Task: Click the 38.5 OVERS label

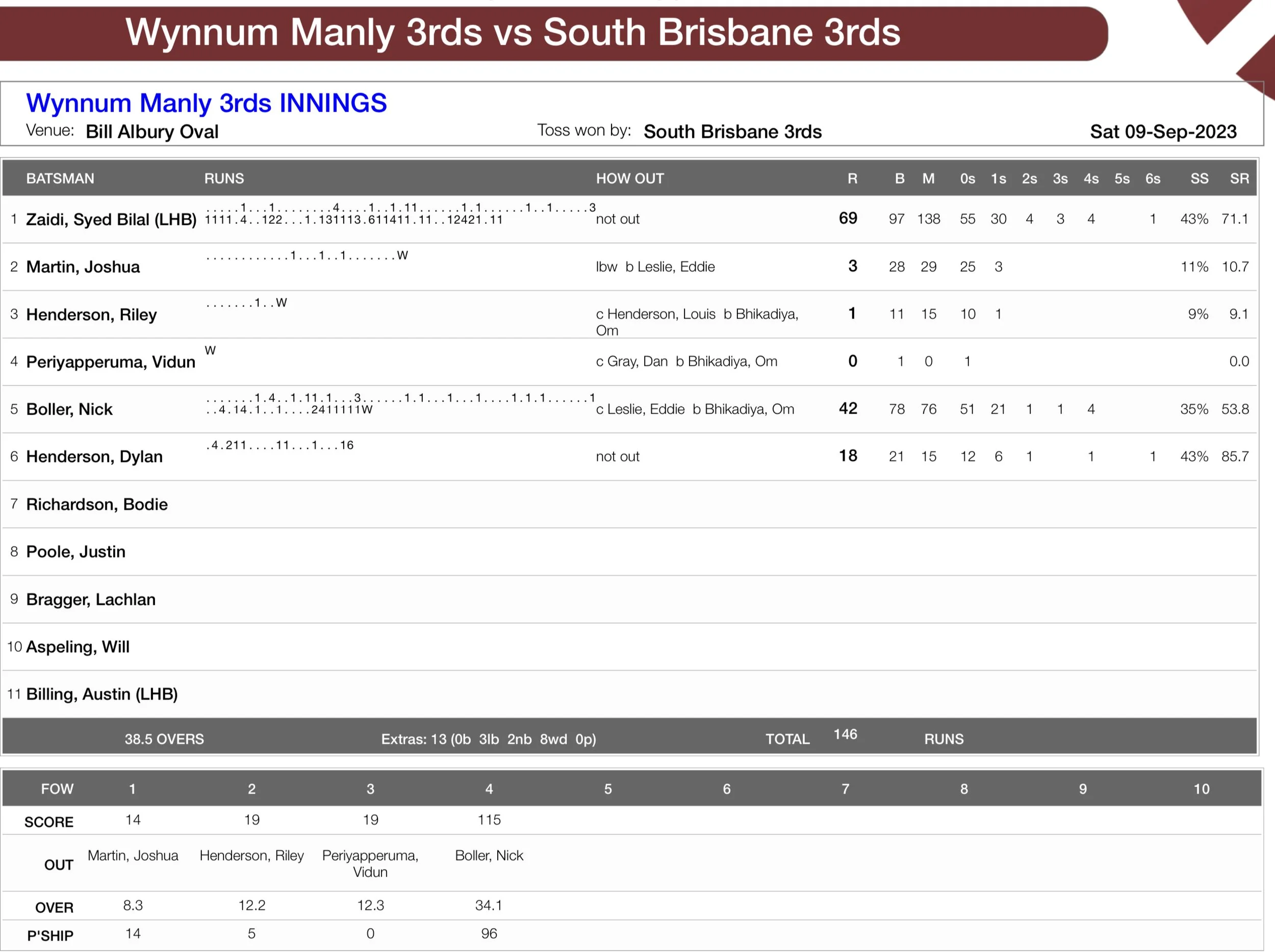Action: 164,739
